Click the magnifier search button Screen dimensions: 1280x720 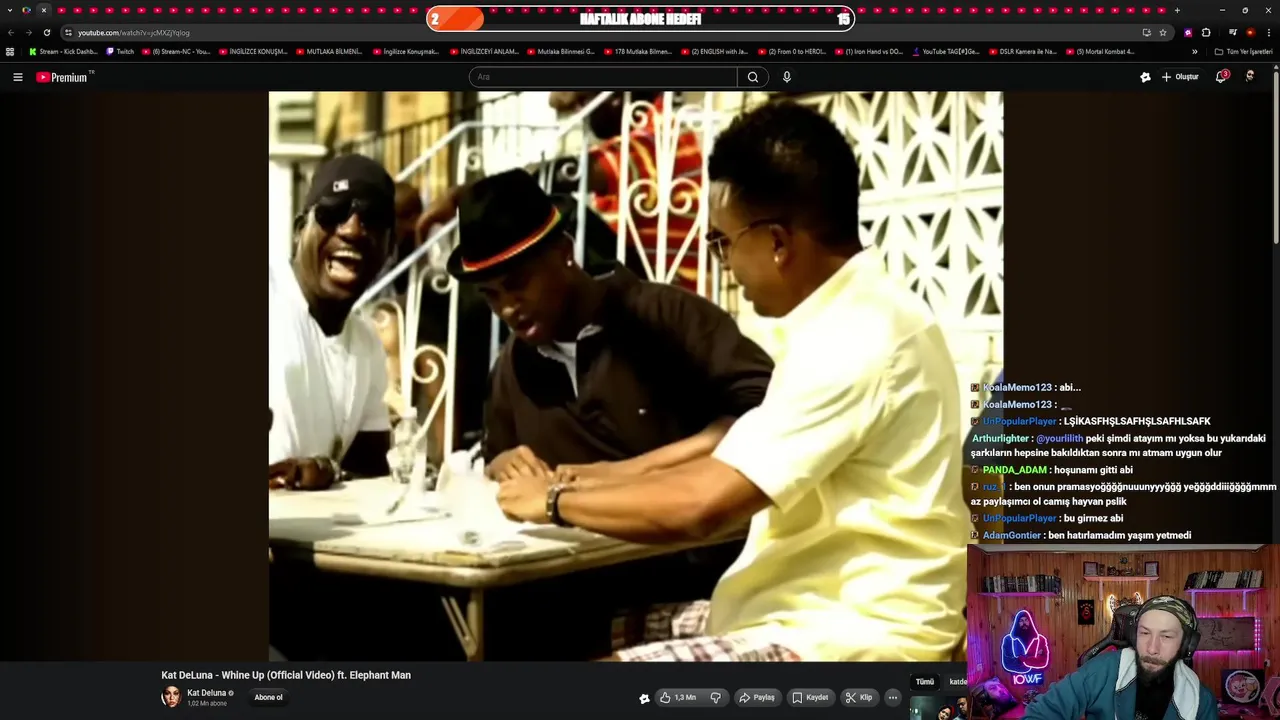[x=753, y=77]
